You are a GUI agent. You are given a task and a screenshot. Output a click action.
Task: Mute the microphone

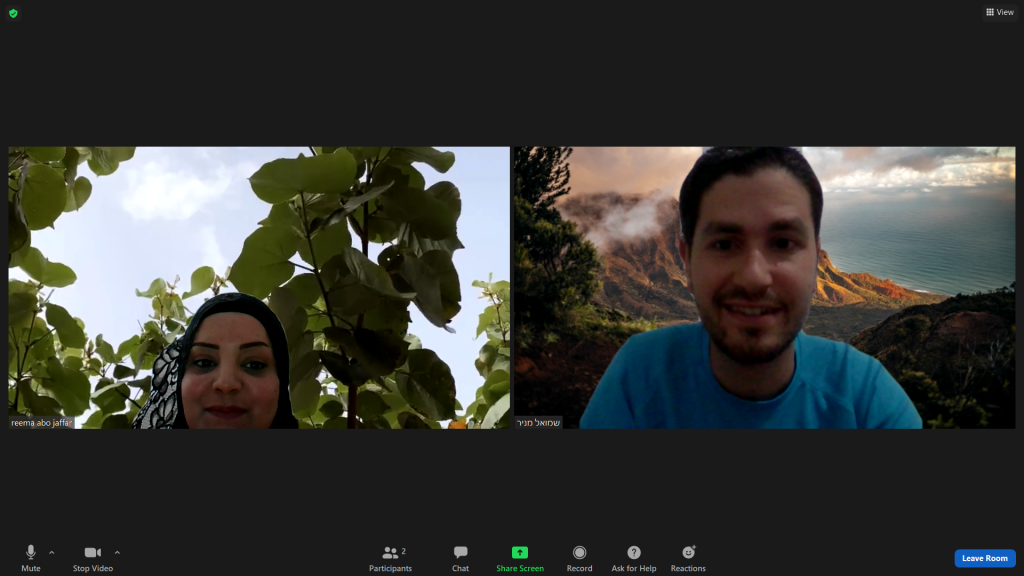tap(31, 552)
